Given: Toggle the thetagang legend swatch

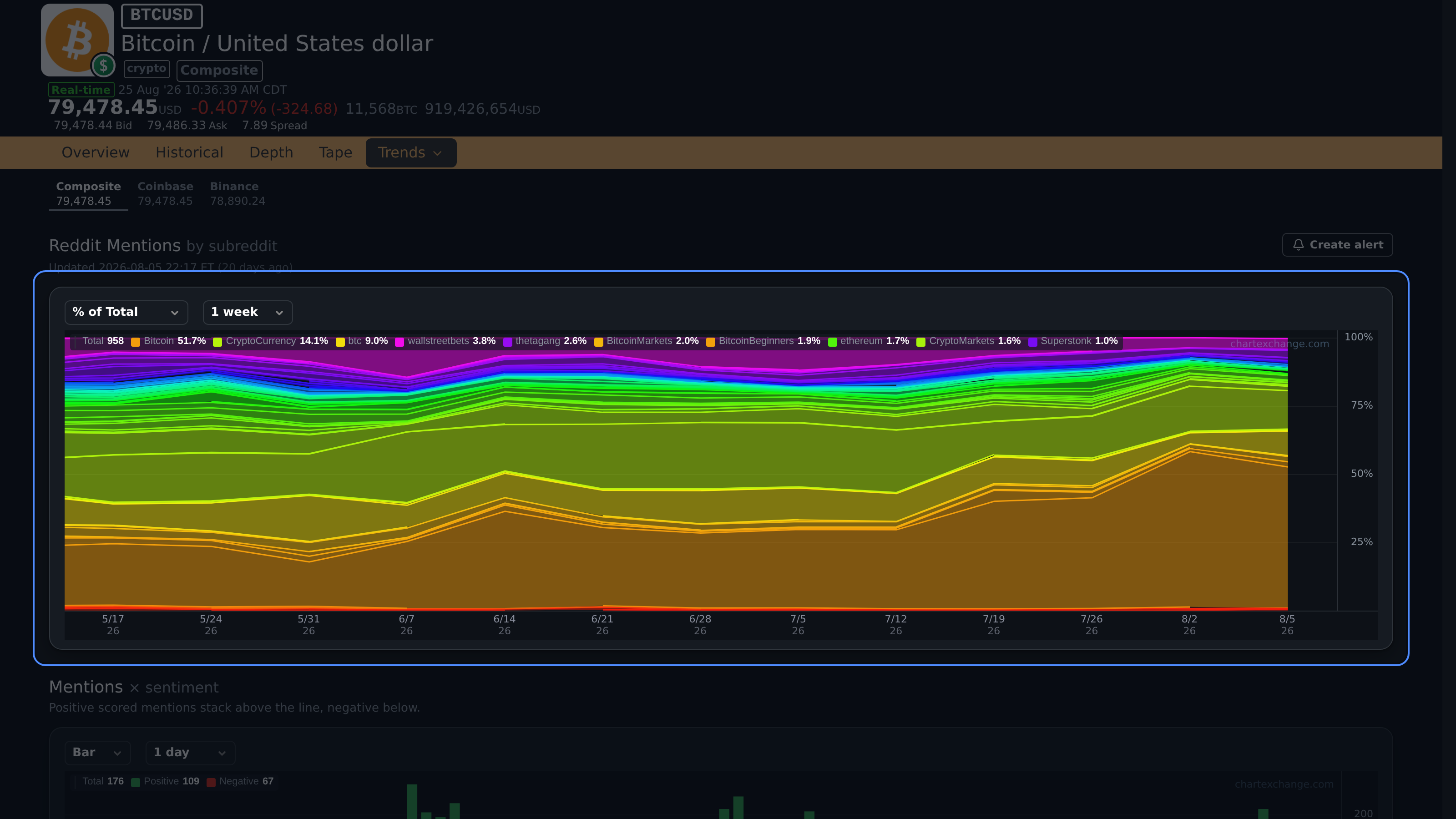Looking at the screenshot, I should click(508, 341).
